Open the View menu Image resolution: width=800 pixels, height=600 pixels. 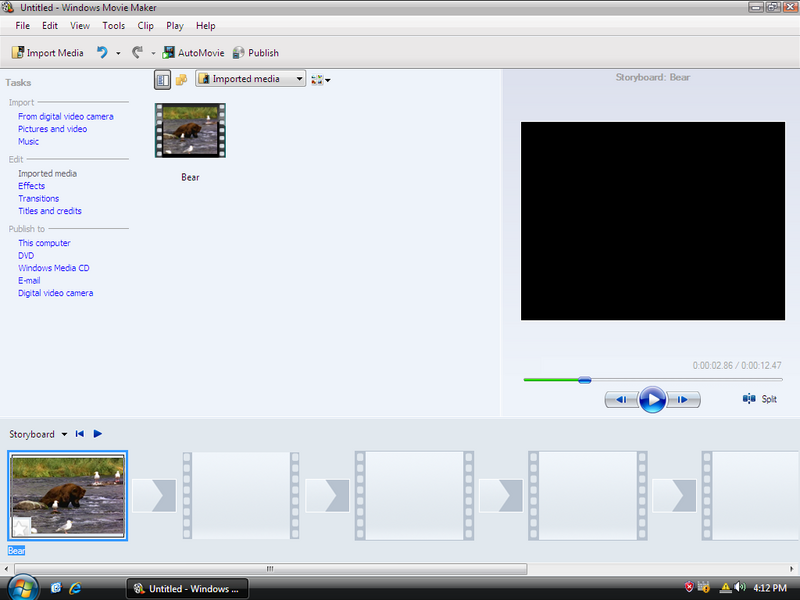click(80, 26)
